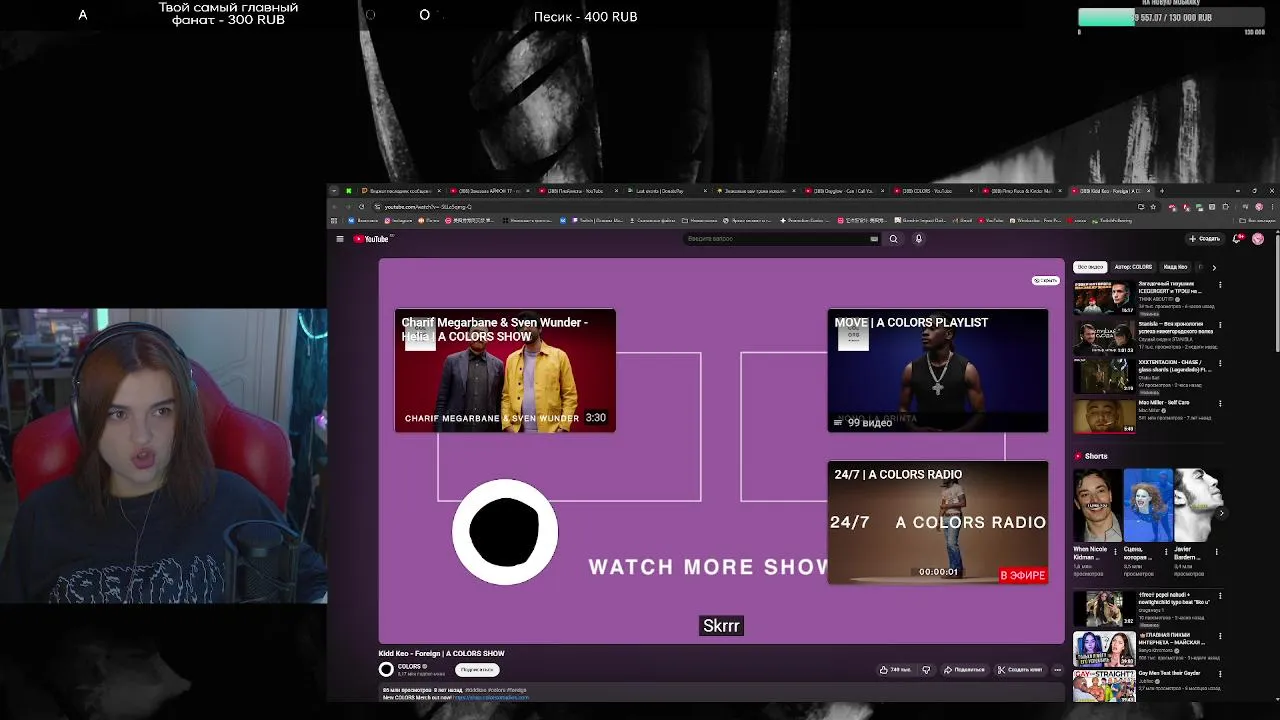Screen dimensions: 1280x720
Task: Open a new browser tab with plus
Action: pyautogui.click(x=1161, y=190)
